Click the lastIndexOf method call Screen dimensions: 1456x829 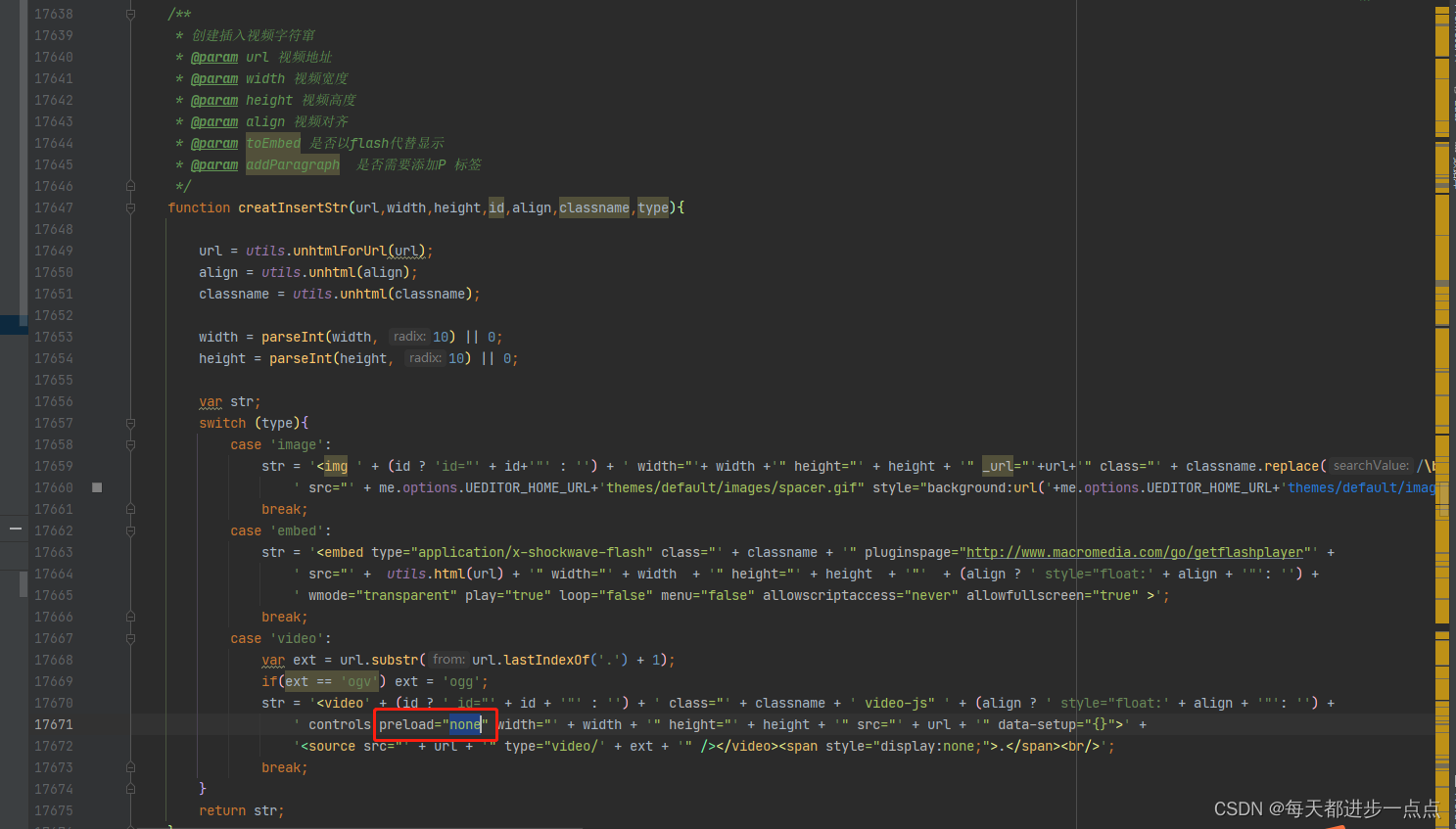[x=547, y=660]
